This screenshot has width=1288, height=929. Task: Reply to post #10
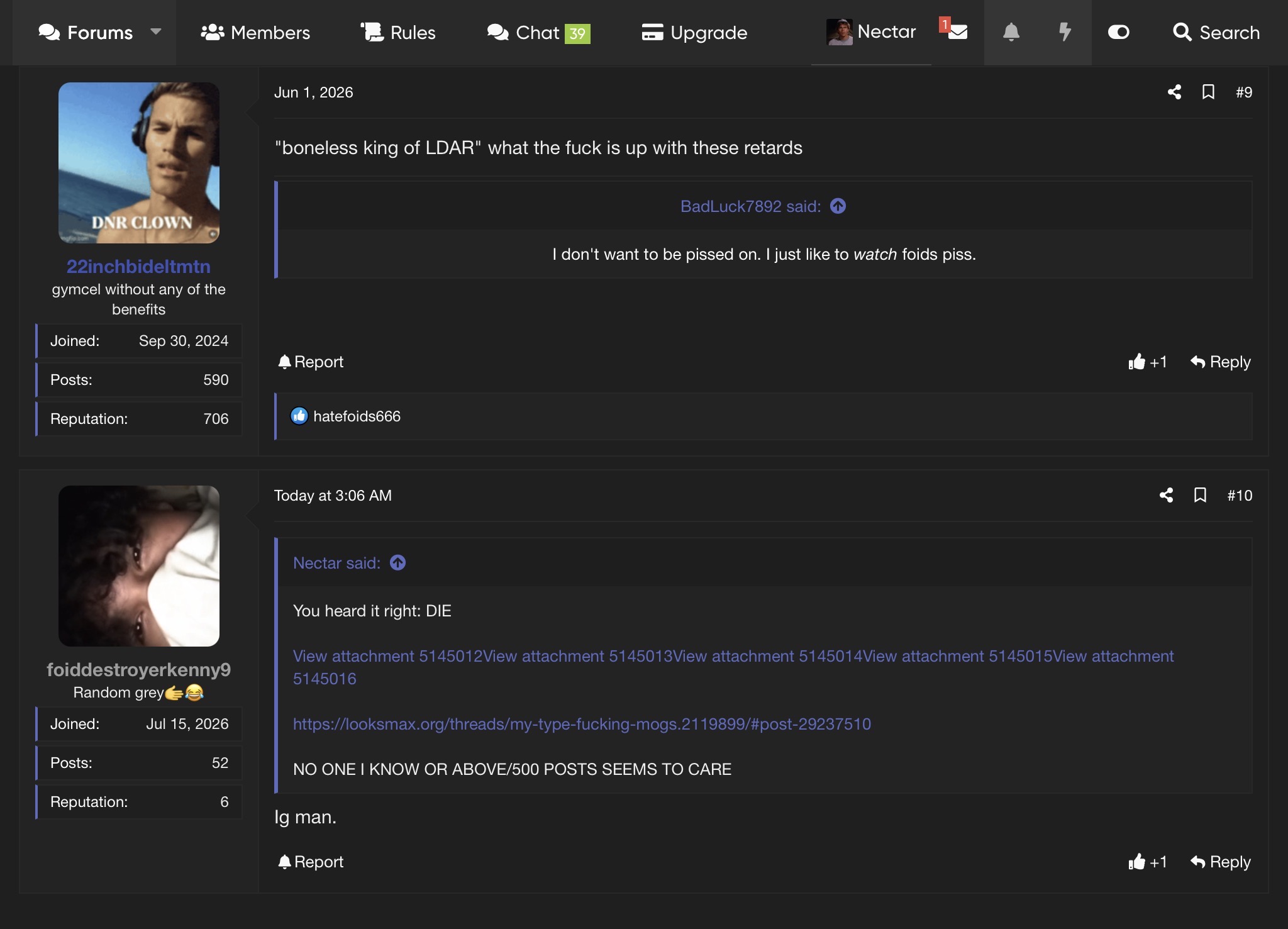[x=1220, y=862]
